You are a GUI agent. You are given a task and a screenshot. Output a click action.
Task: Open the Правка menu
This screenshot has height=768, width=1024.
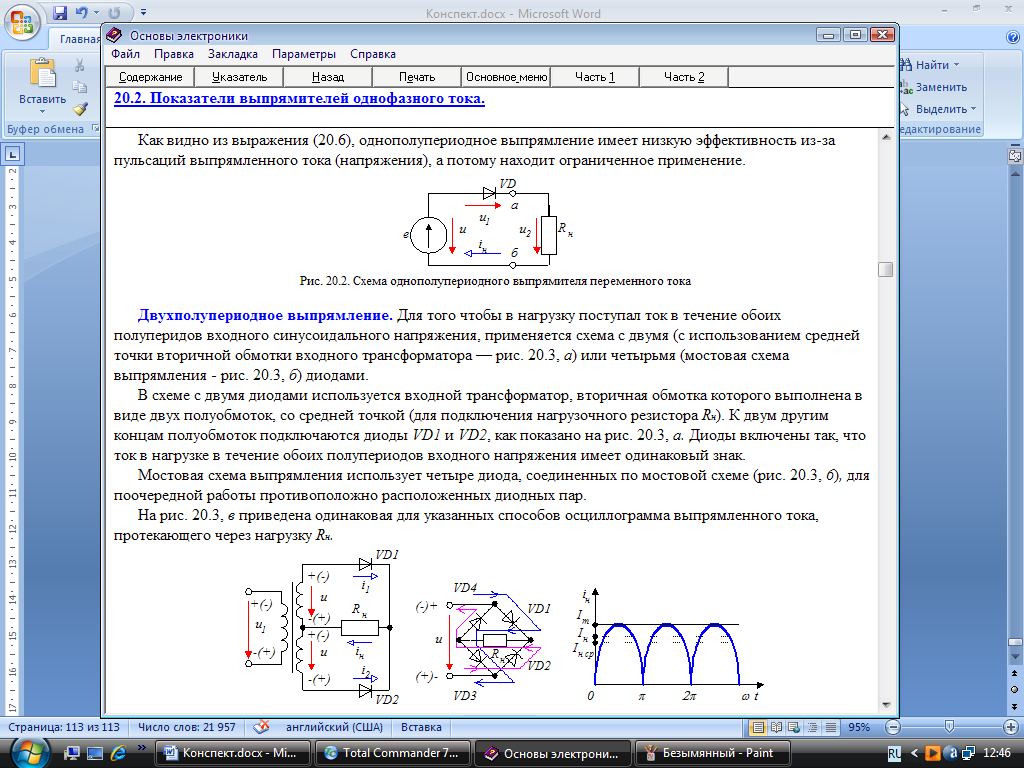click(x=174, y=54)
